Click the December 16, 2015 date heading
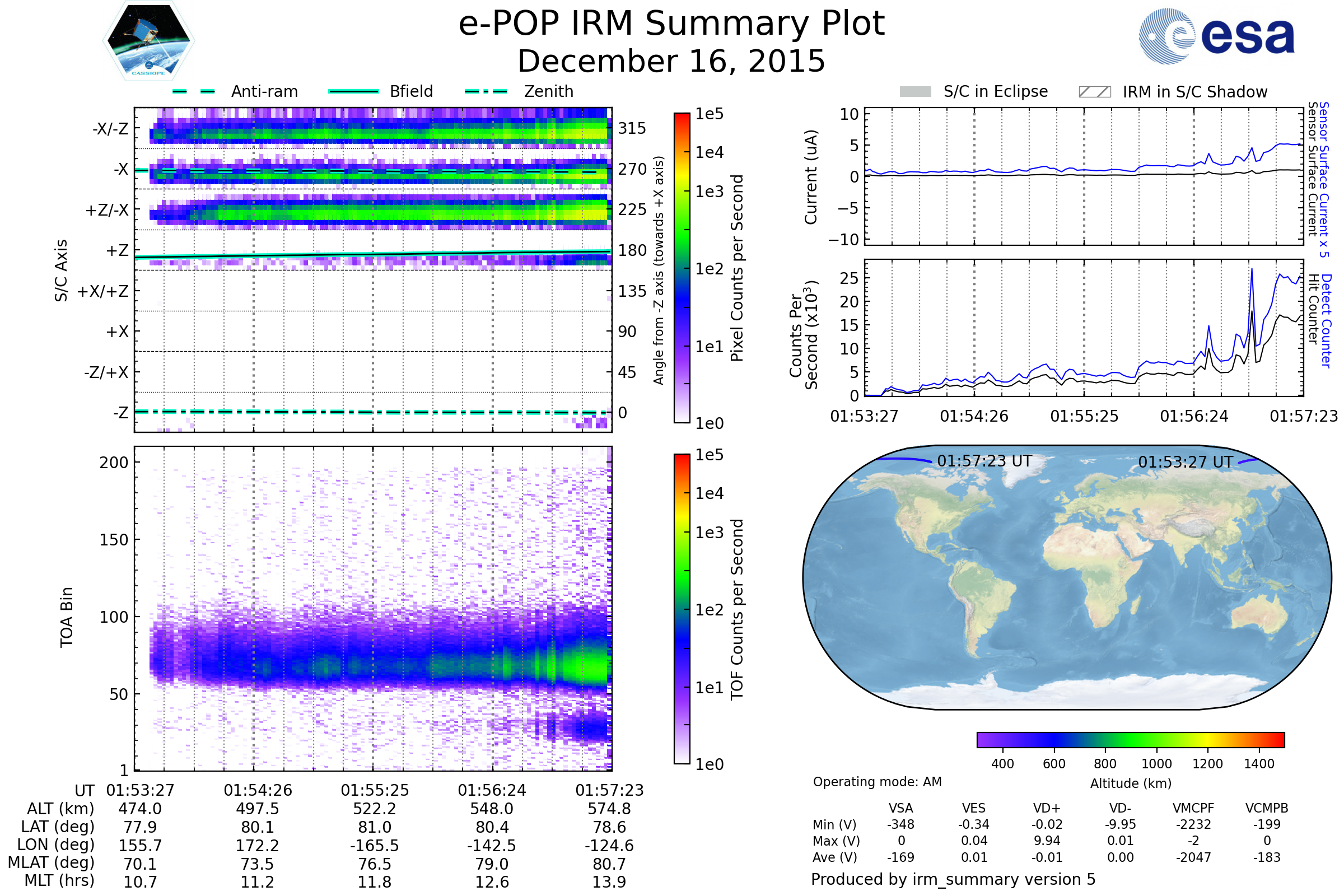 671,61
